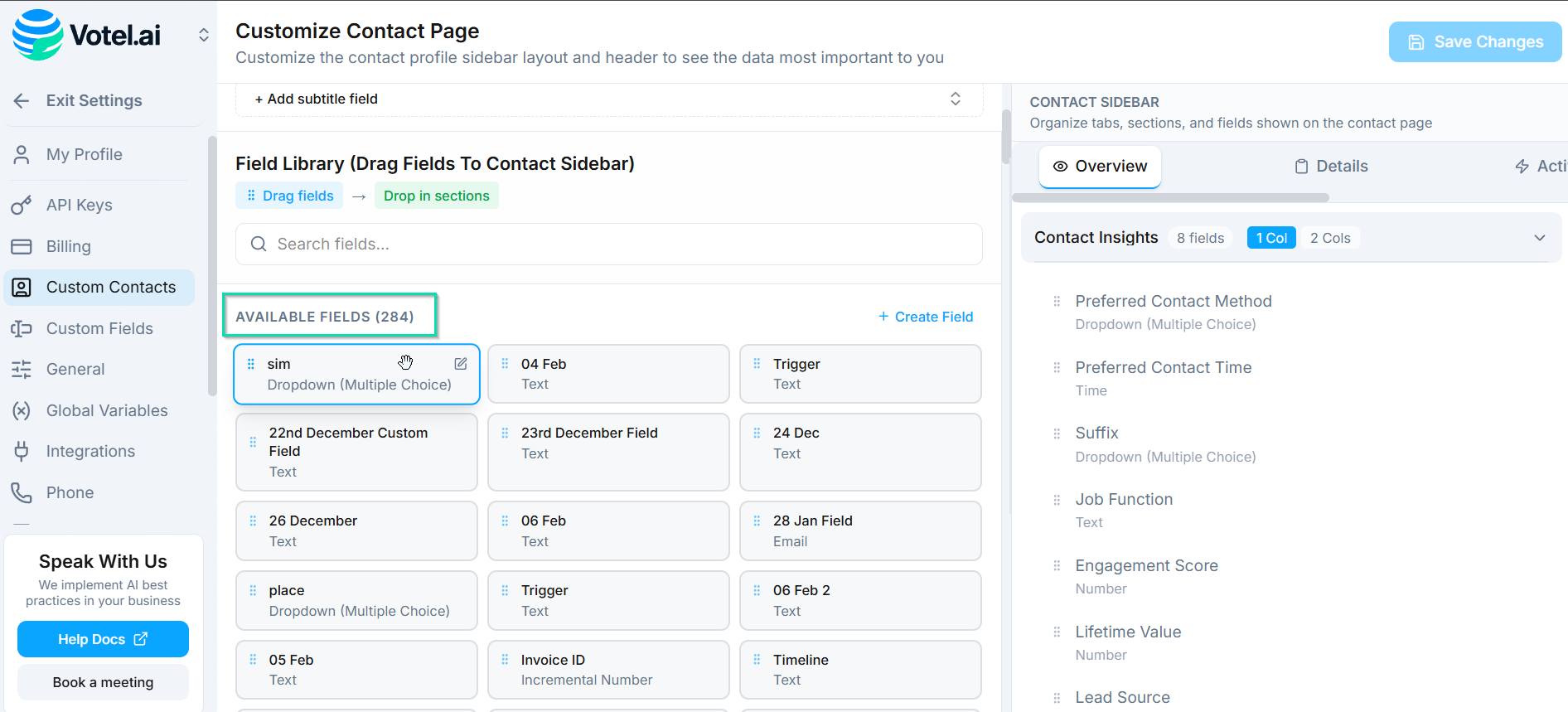Click drag handle of Preferred Contact Method

coord(1057,302)
